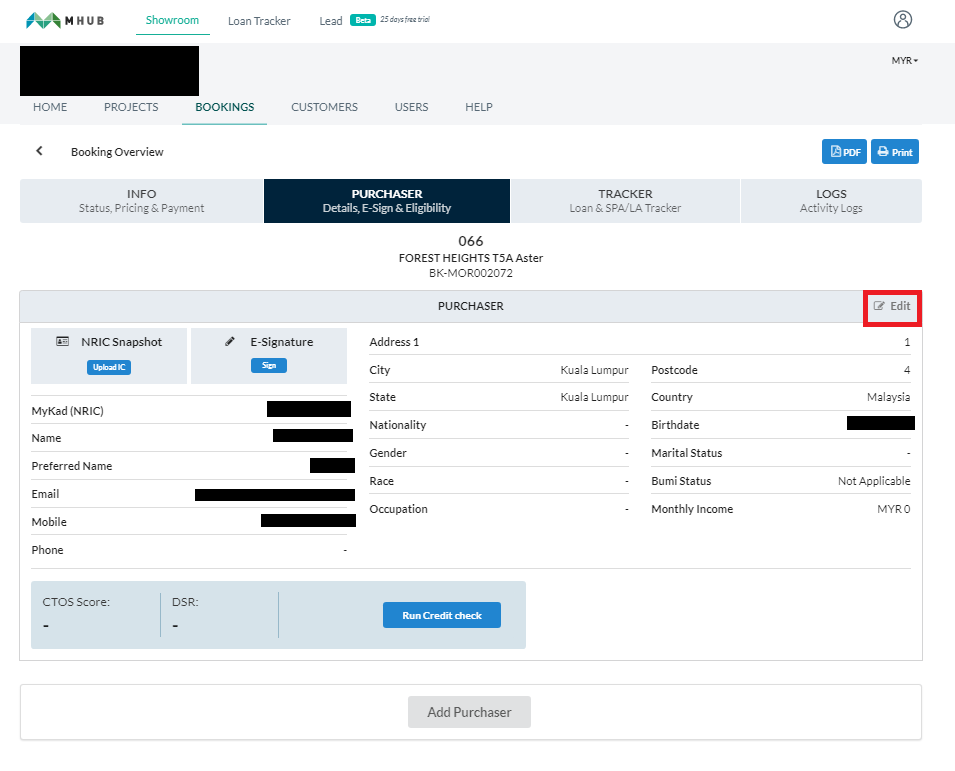Click the Nationality label
This screenshot has height=771, width=955.
tap(398, 424)
